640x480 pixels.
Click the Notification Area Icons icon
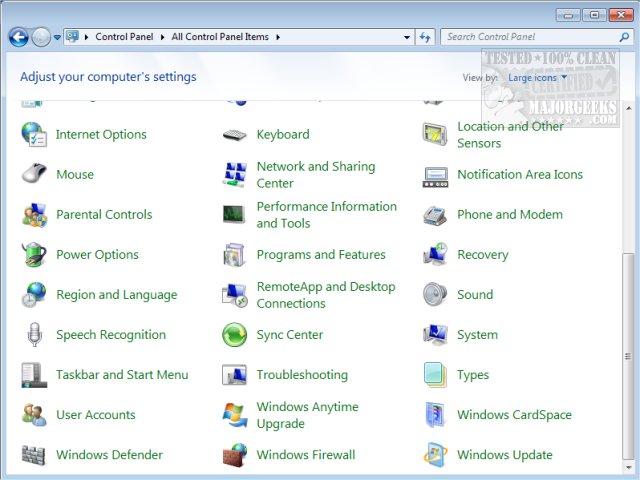(435, 177)
